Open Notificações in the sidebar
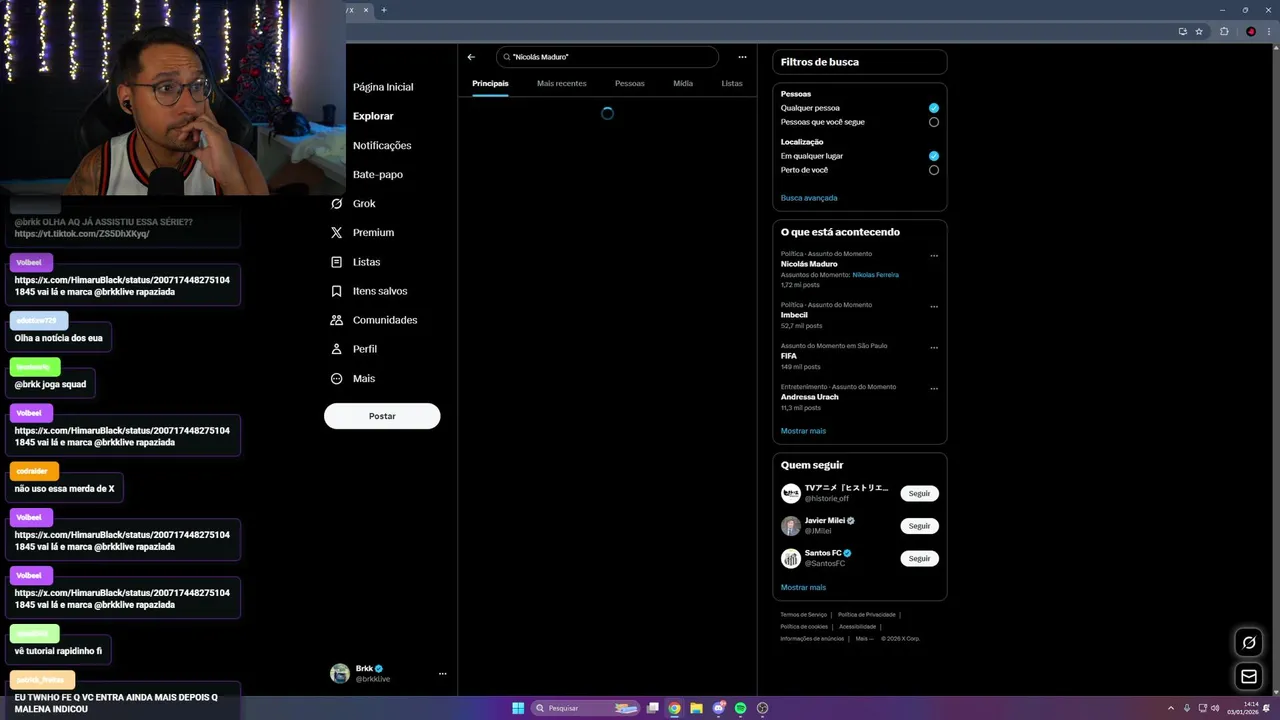Image resolution: width=1280 pixels, height=720 pixels. click(382, 145)
